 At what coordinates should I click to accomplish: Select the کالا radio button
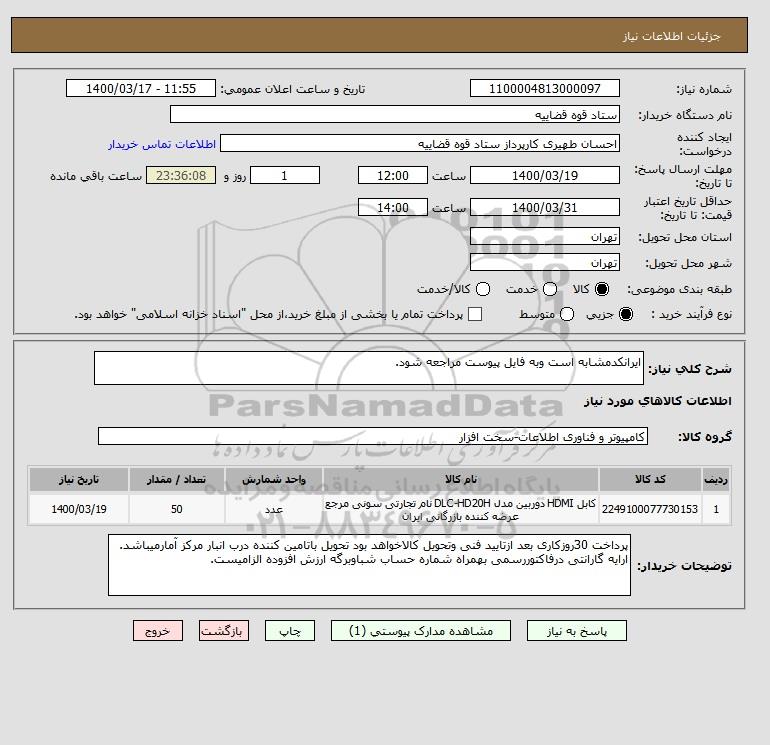(601, 289)
